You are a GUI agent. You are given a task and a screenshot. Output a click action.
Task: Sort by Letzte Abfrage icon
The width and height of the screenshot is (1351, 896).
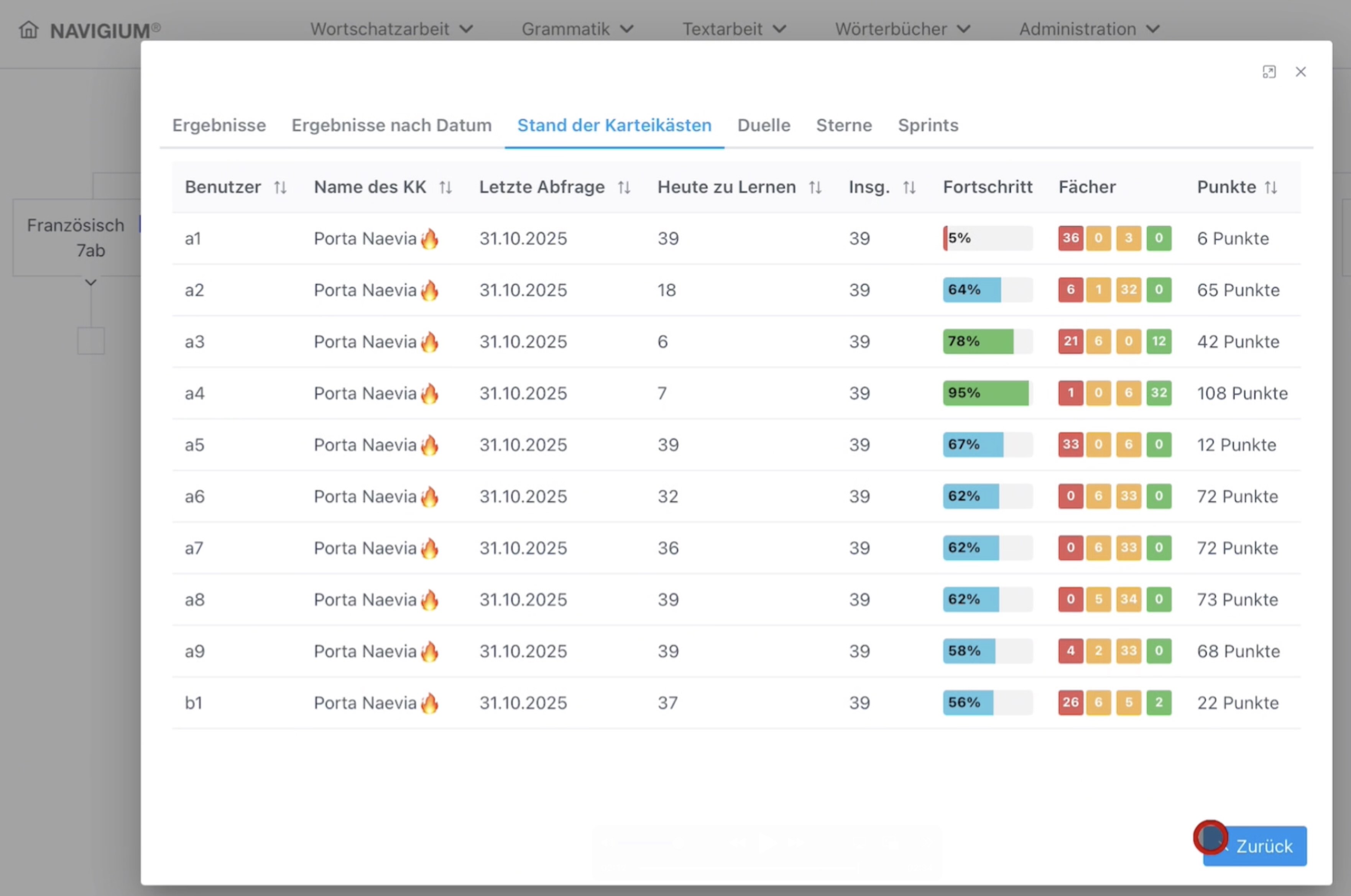(x=624, y=187)
